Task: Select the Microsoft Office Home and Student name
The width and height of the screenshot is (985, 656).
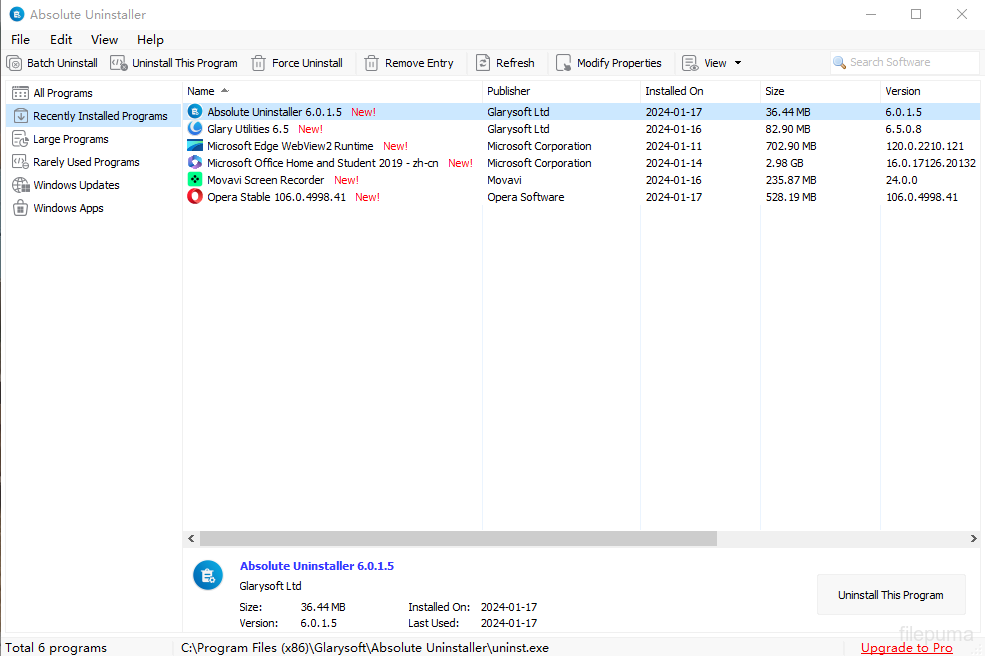Action: click(x=323, y=163)
